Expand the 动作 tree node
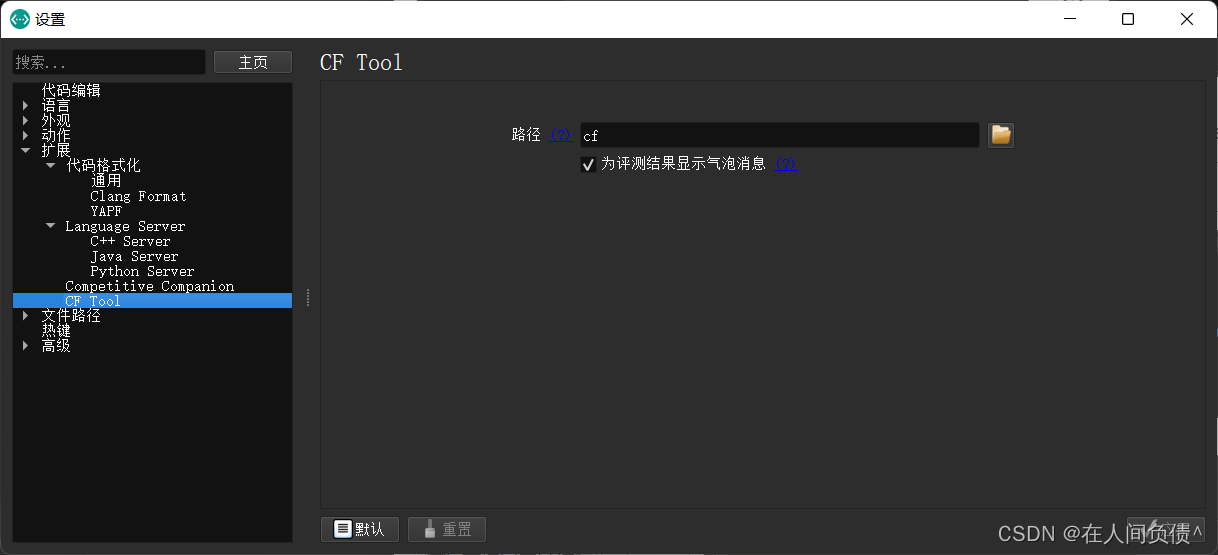 coord(26,136)
